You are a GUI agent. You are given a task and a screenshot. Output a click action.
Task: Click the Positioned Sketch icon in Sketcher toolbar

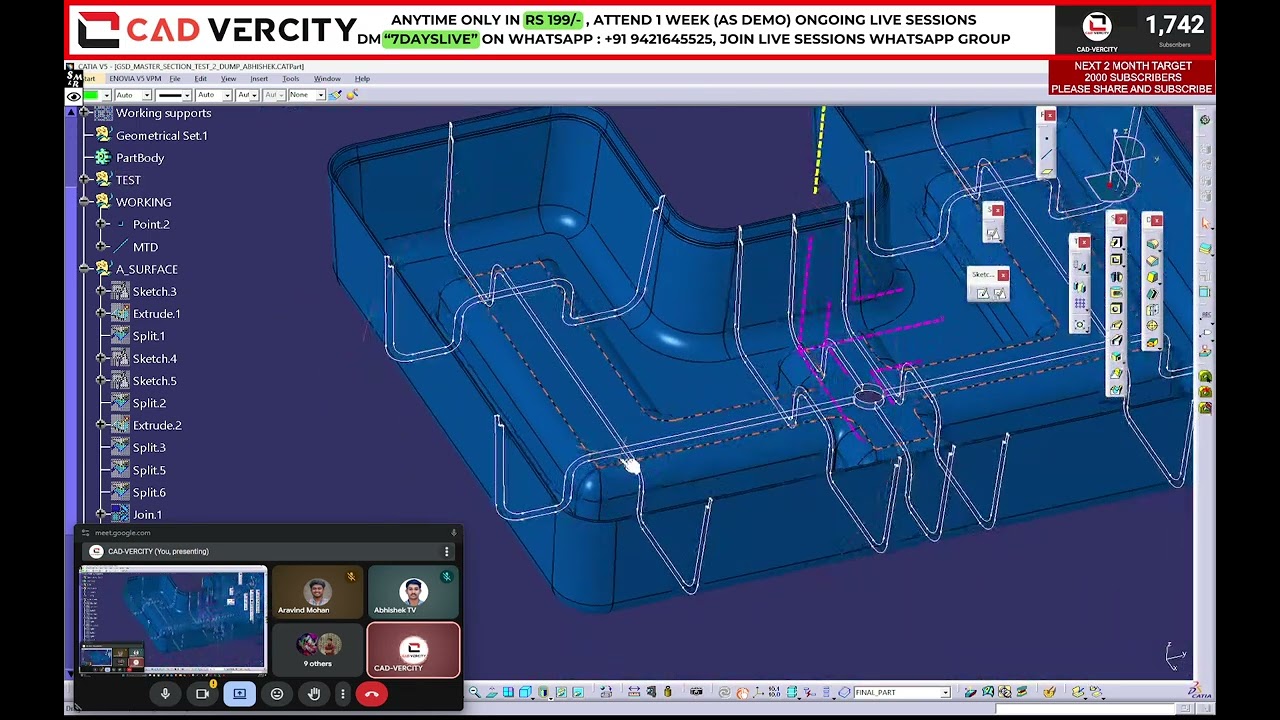click(1000, 293)
